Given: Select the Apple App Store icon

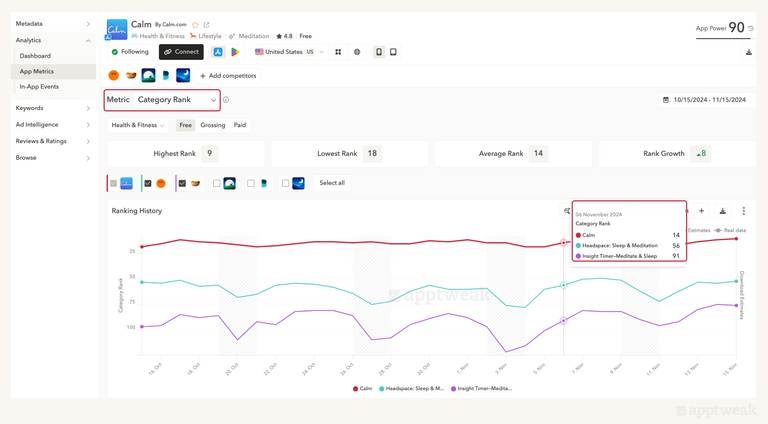Looking at the screenshot, I should (218, 52).
